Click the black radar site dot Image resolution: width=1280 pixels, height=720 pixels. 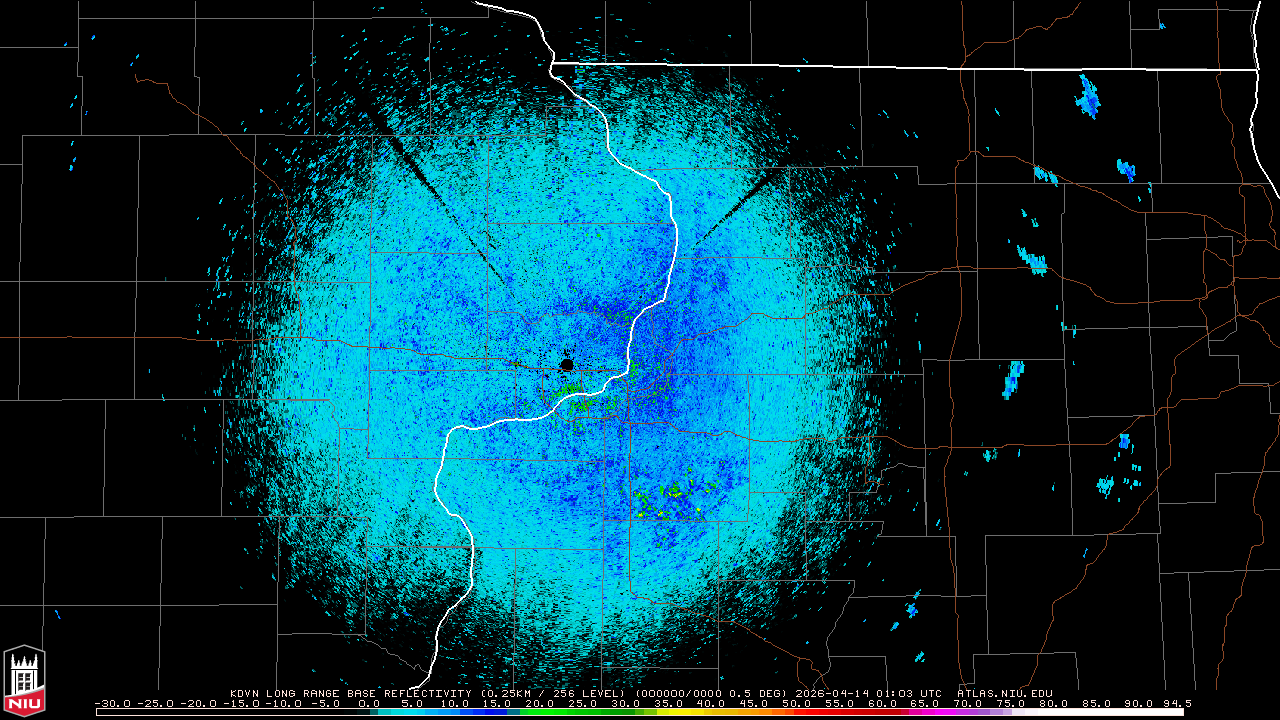[x=567, y=365]
